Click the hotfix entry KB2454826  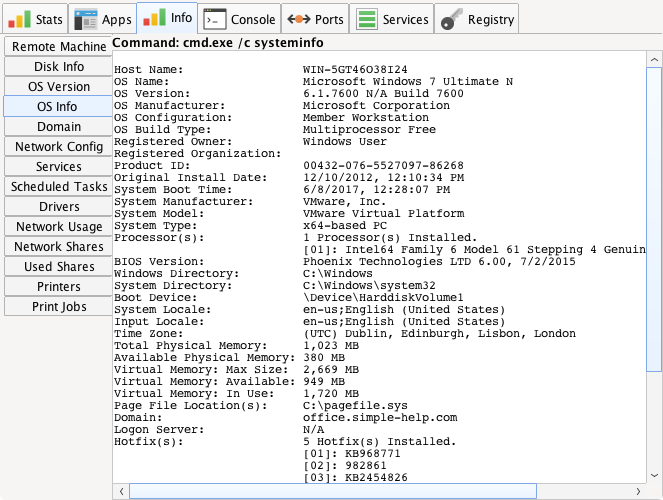click(x=376, y=478)
